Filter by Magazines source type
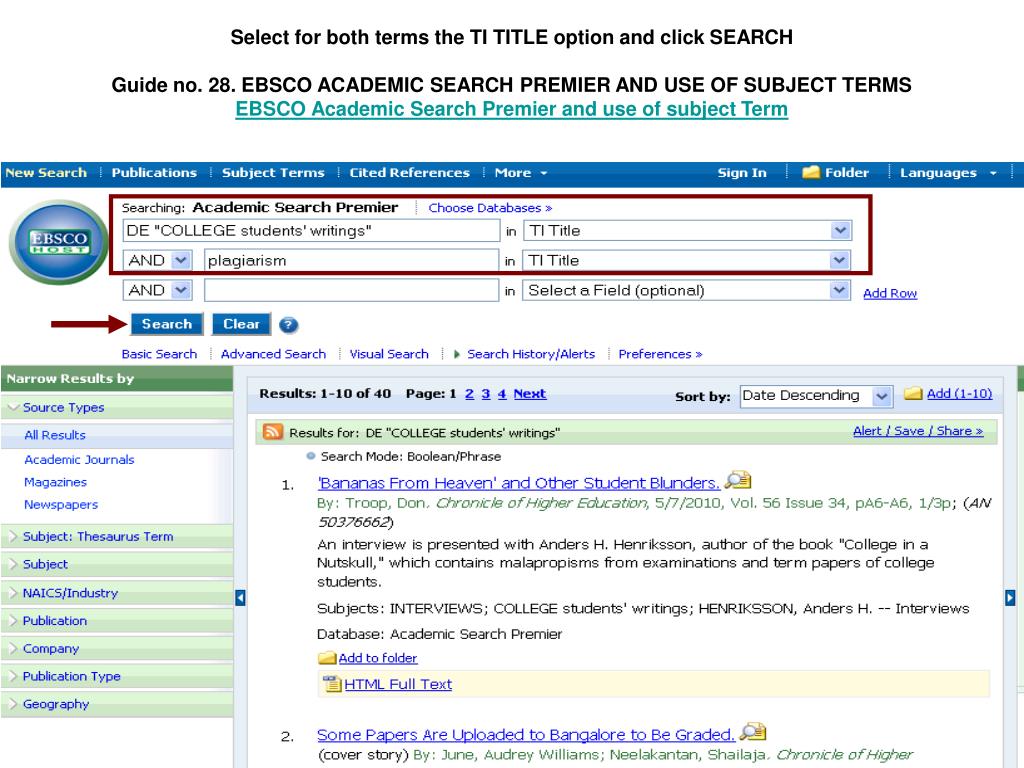The height and width of the screenshot is (768, 1024). pos(56,482)
